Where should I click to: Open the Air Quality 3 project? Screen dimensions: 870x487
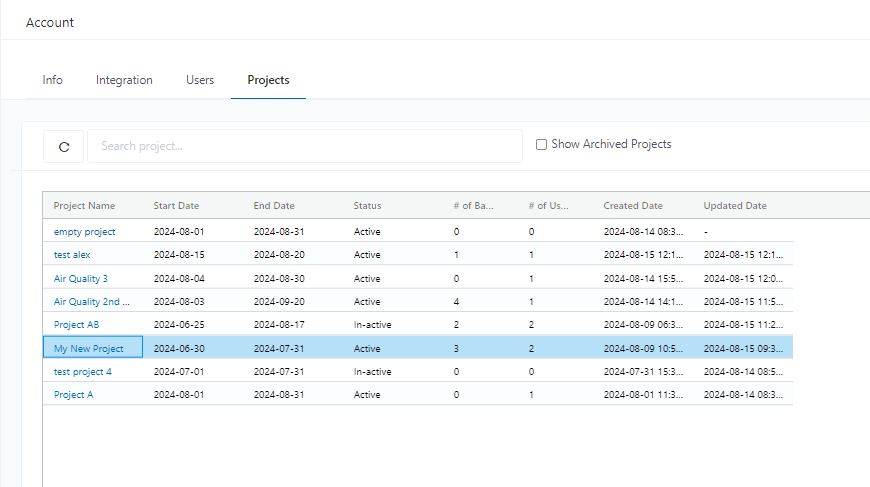tap(80, 278)
